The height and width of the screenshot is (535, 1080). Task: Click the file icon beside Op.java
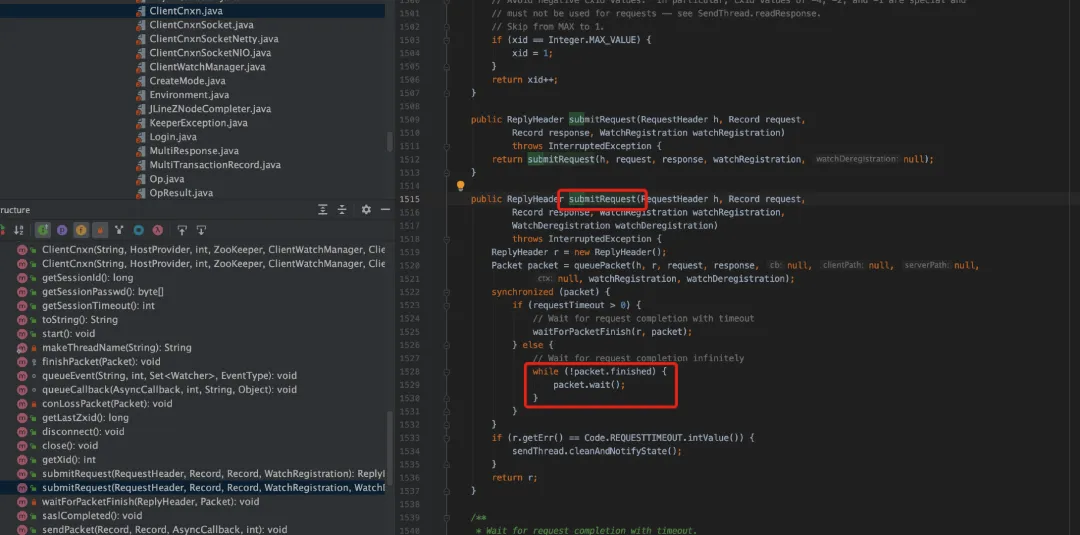coord(141,178)
